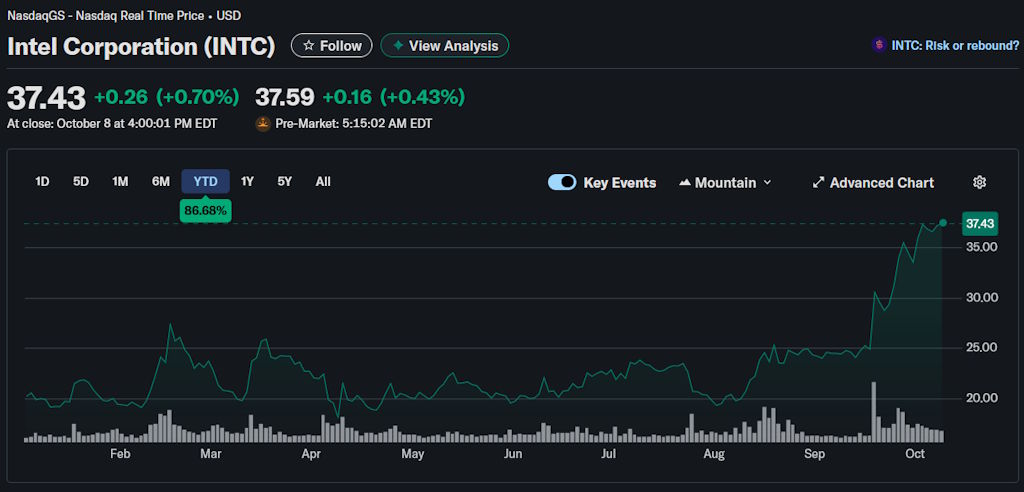Click the purple icon beside Risk or rebound
The width and height of the screenshot is (1024, 492).
click(x=878, y=45)
